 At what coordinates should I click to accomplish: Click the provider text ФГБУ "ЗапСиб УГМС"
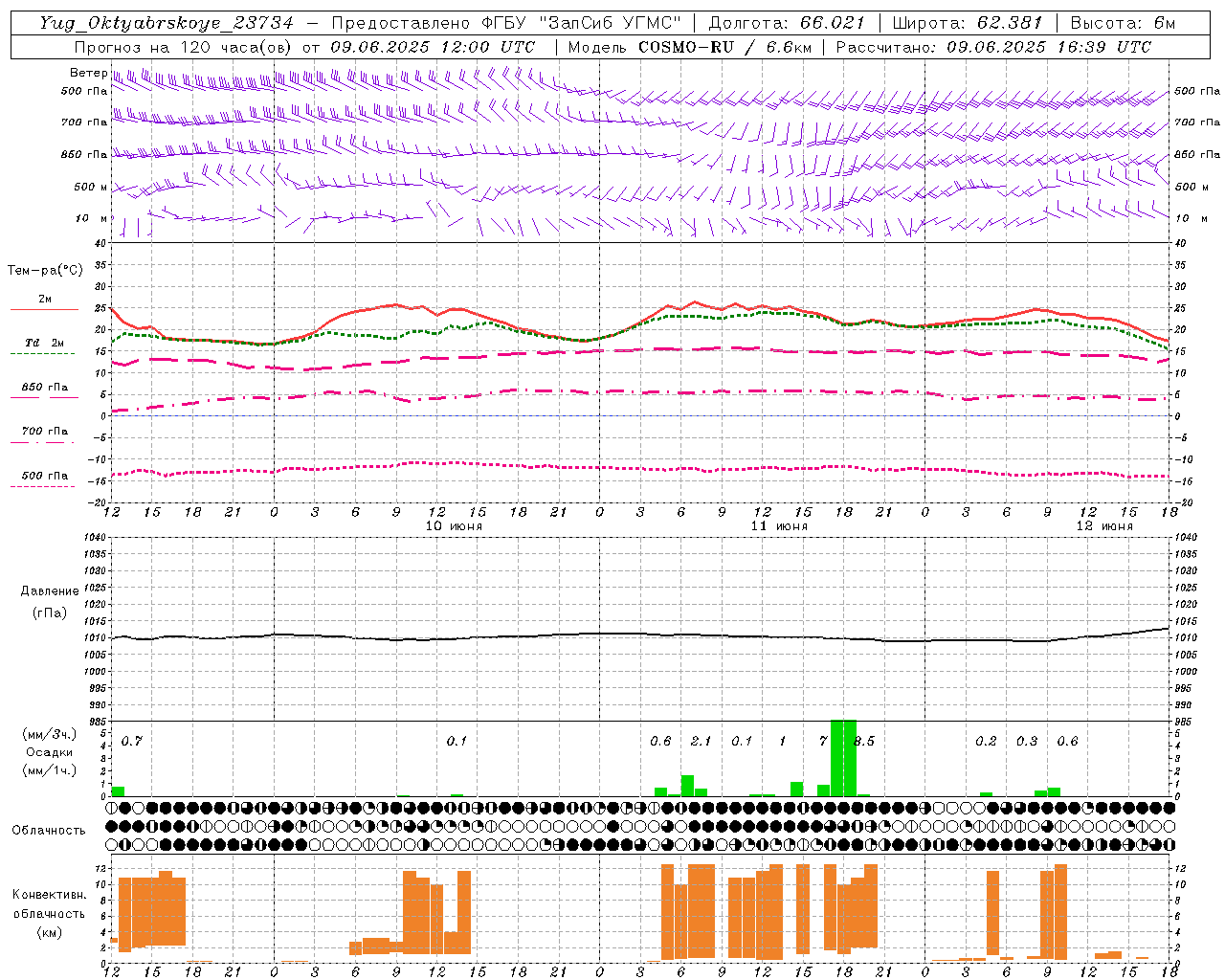pyautogui.click(x=582, y=23)
